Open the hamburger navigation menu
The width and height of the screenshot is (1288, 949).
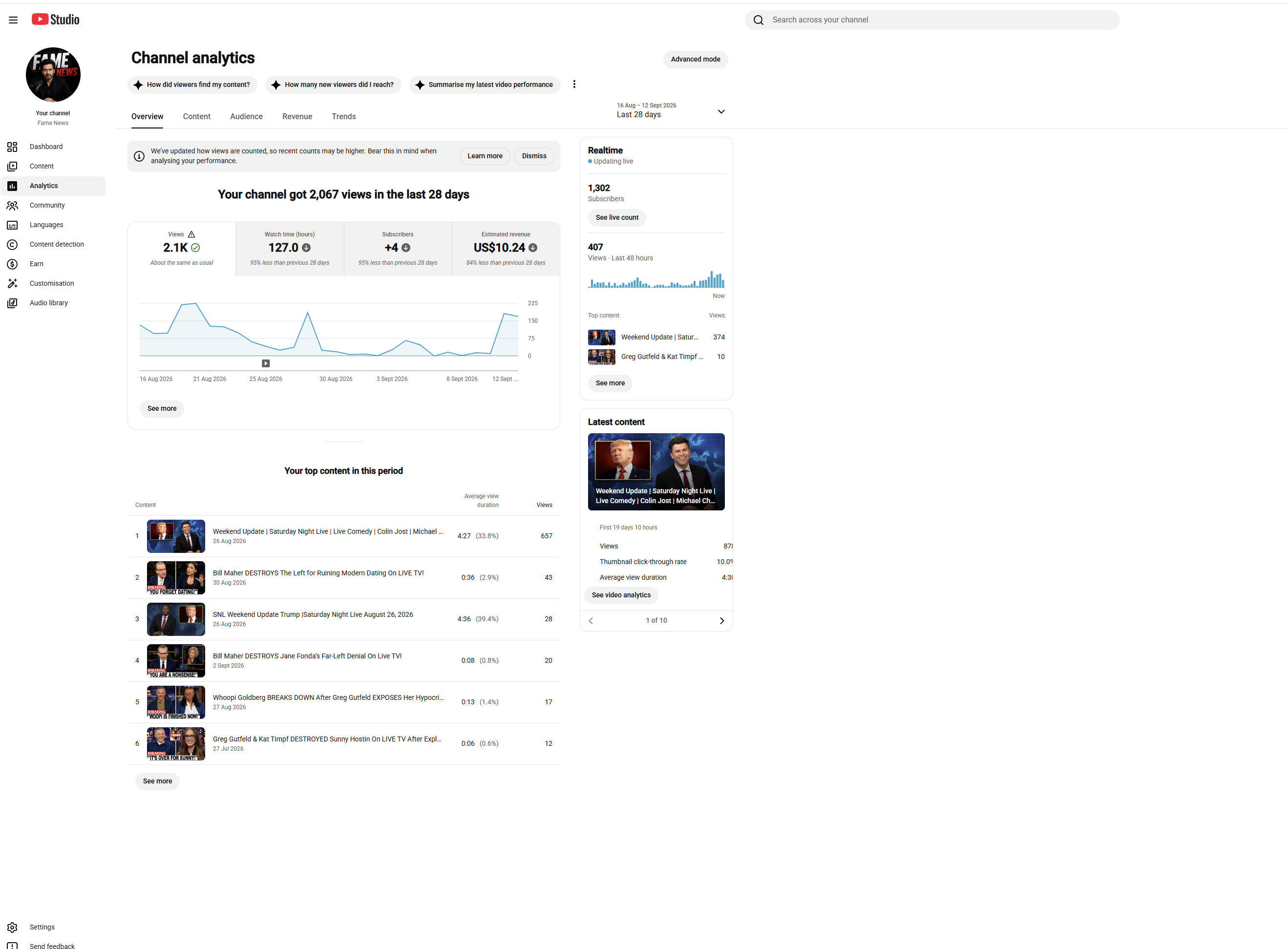click(x=13, y=20)
